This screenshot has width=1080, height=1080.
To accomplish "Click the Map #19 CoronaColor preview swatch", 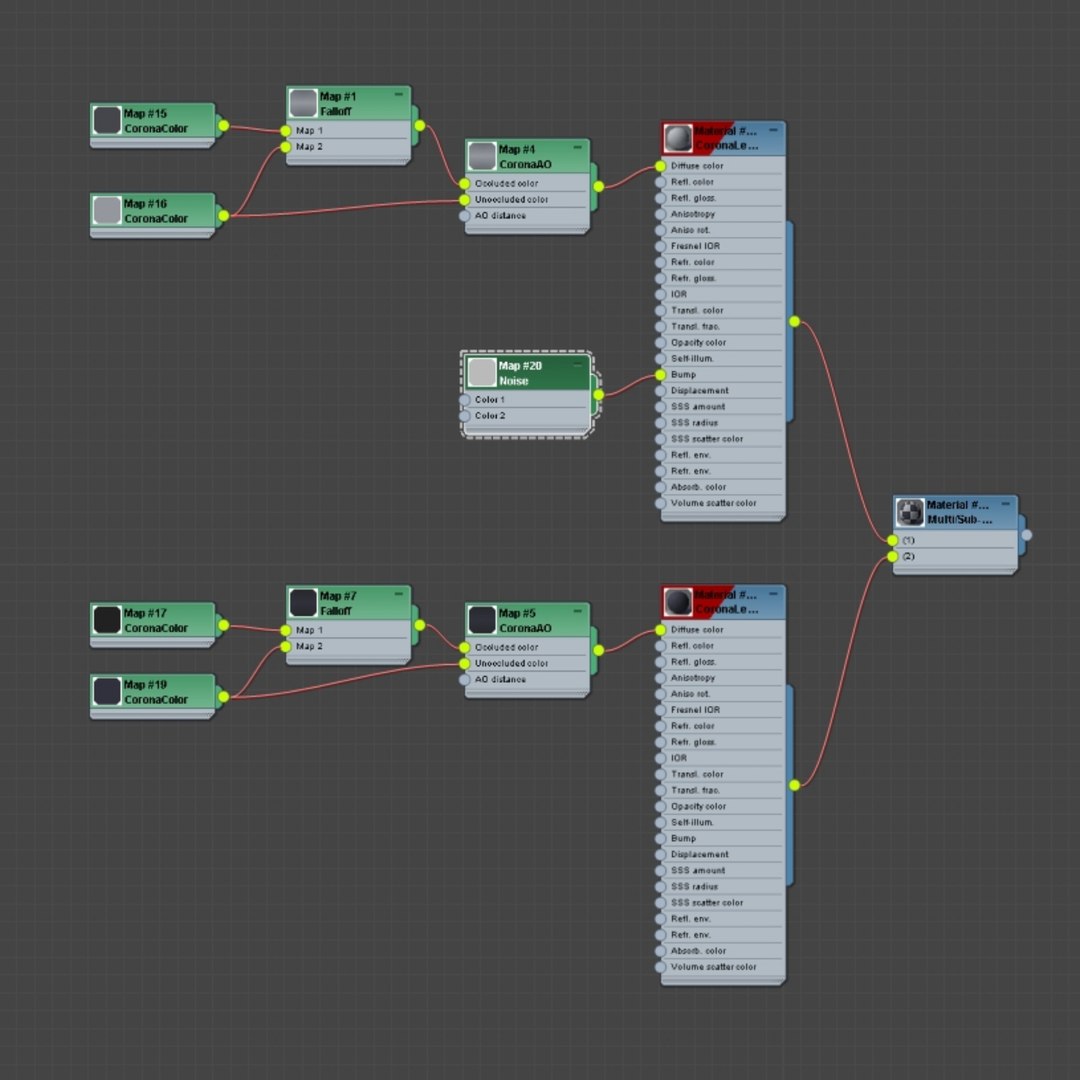I will (107, 692).
